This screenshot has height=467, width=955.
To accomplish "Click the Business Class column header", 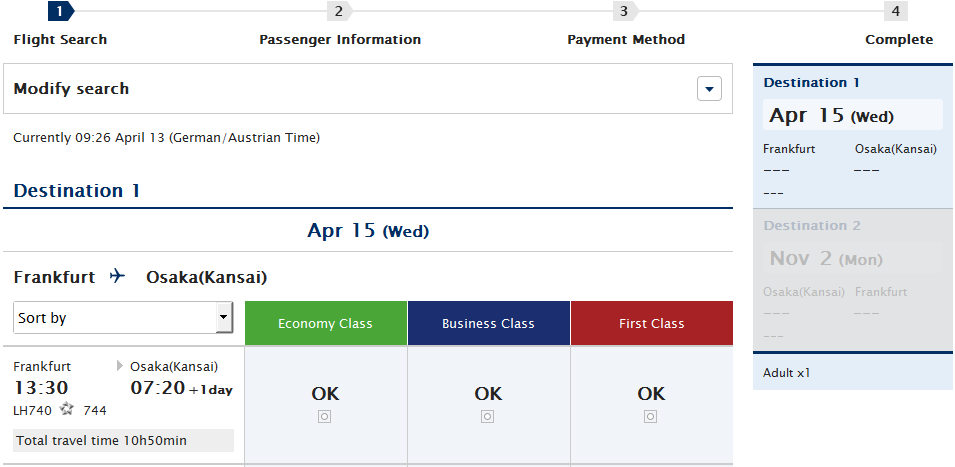I will click(488, 323).
